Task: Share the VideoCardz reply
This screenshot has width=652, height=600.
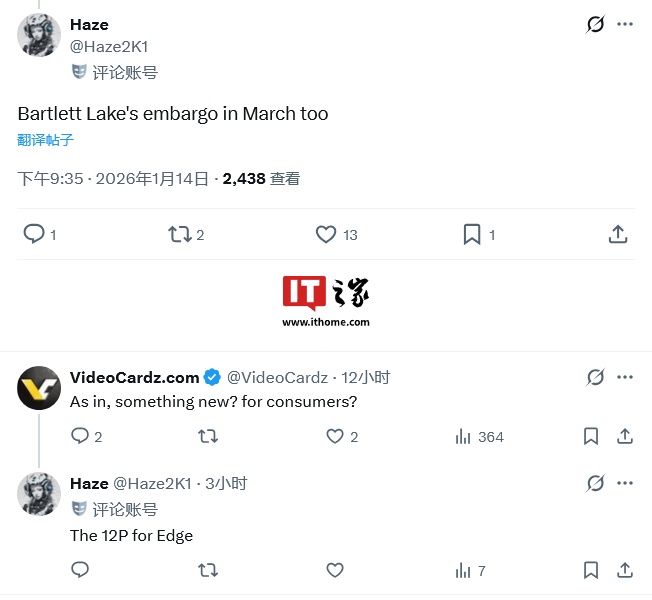Action: (625, 436)
